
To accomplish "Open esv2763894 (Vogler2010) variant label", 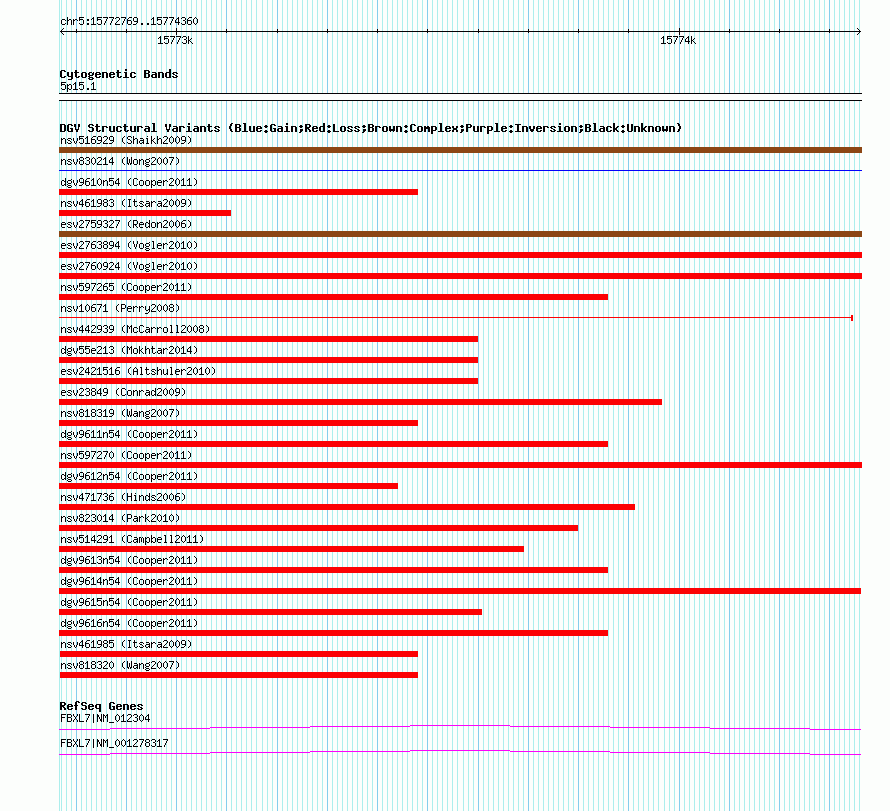I will 129,245.
